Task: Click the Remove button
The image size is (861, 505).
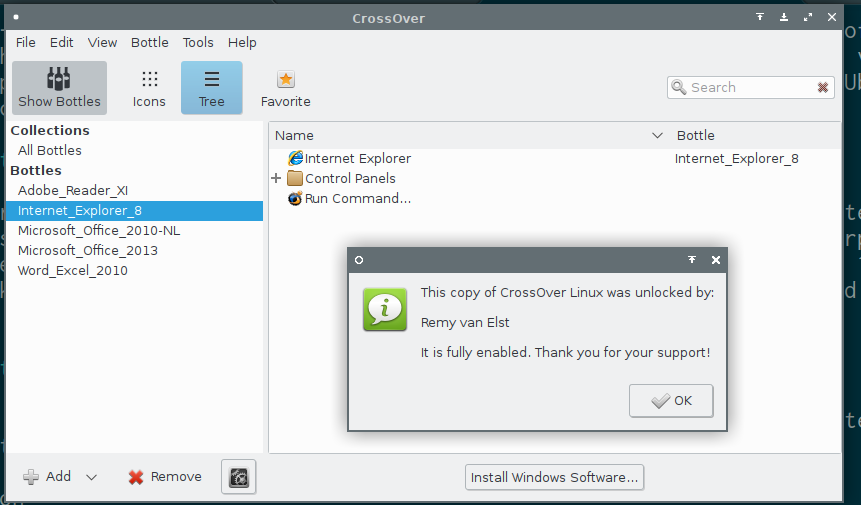Action: 165,476
